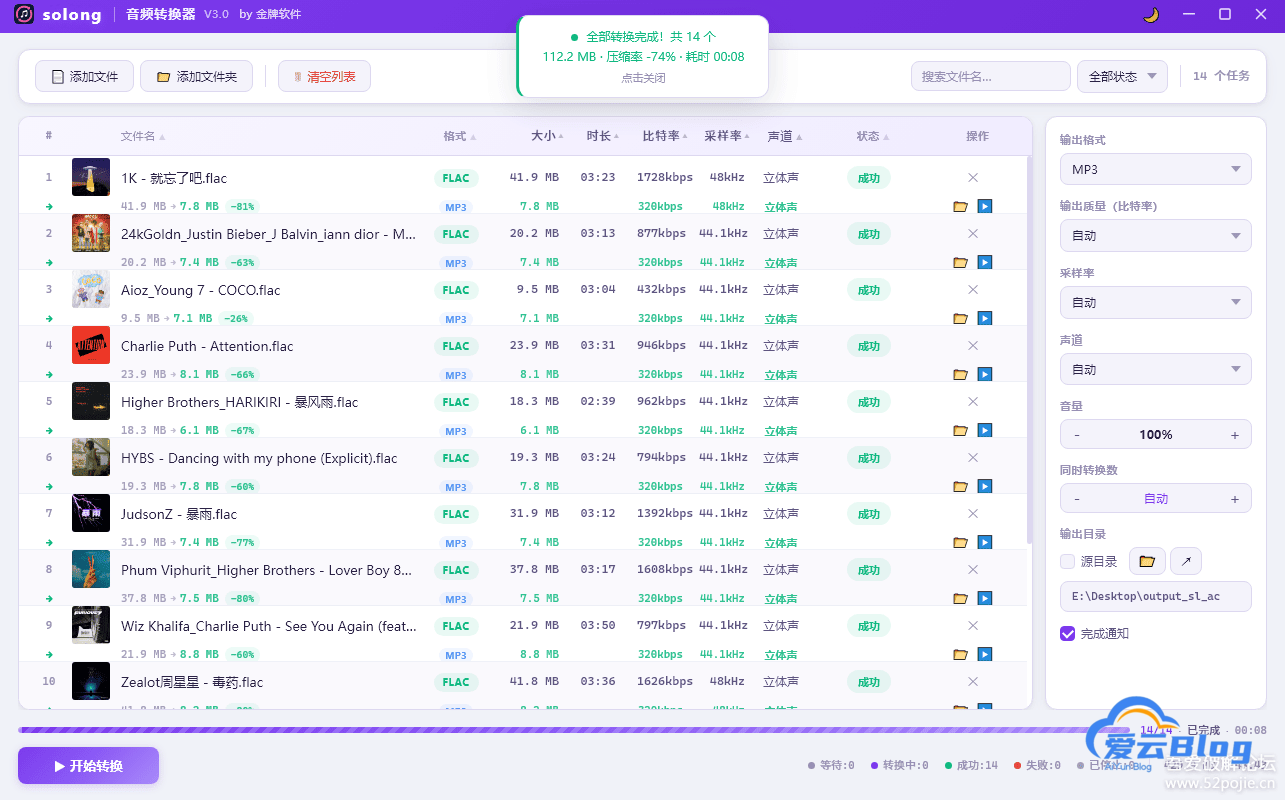Open folder for 24kGoldn Justin Bieber row

click(960, 262)
